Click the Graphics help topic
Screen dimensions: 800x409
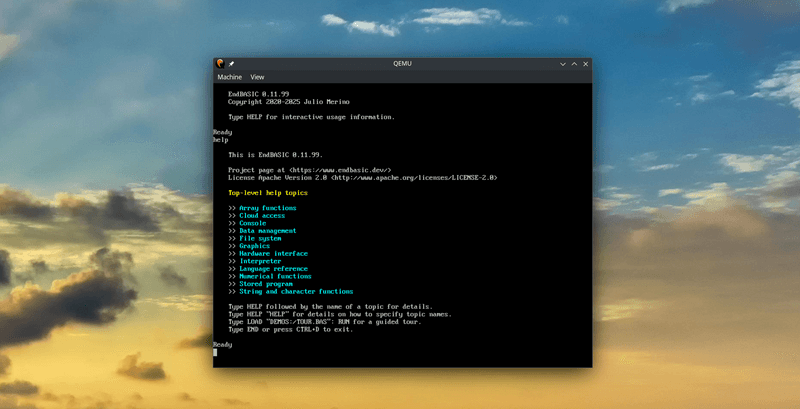click(x=255, y=246)
